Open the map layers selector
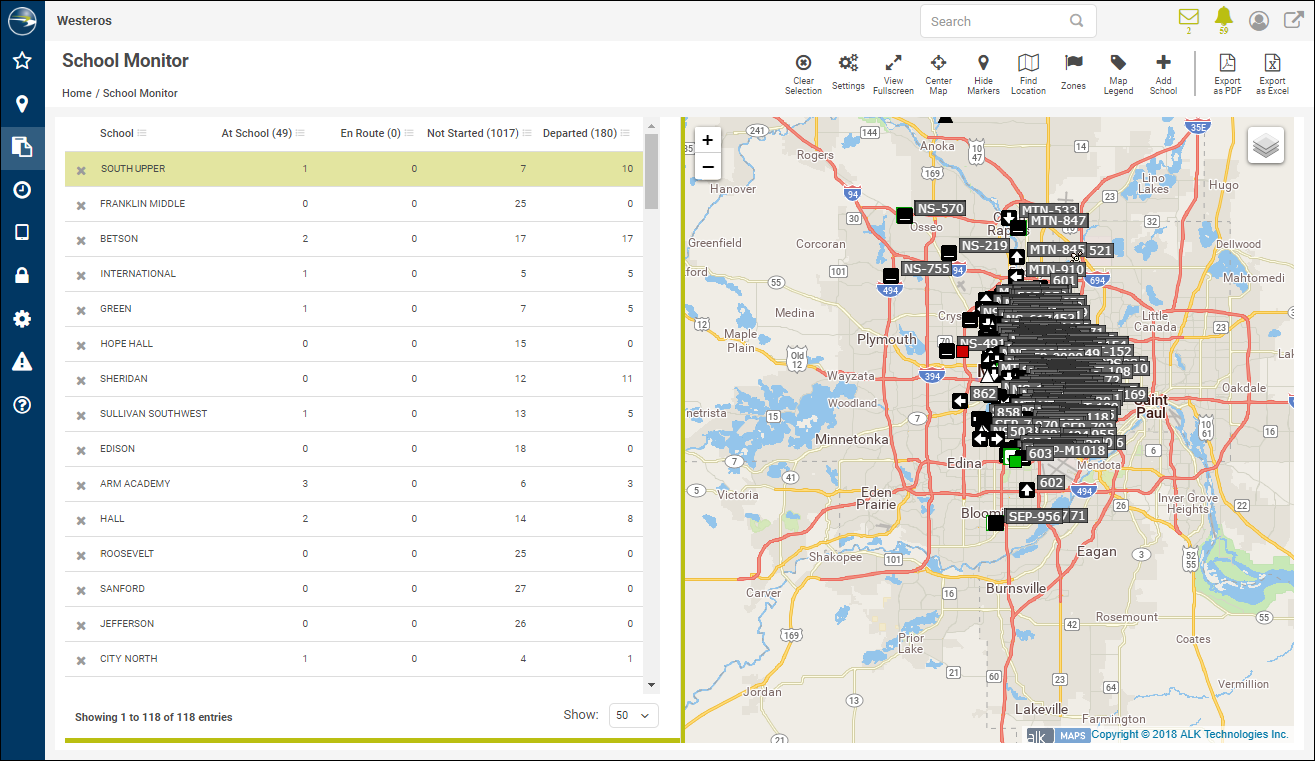This screenshot has height=761, width=1315. 1266,146
